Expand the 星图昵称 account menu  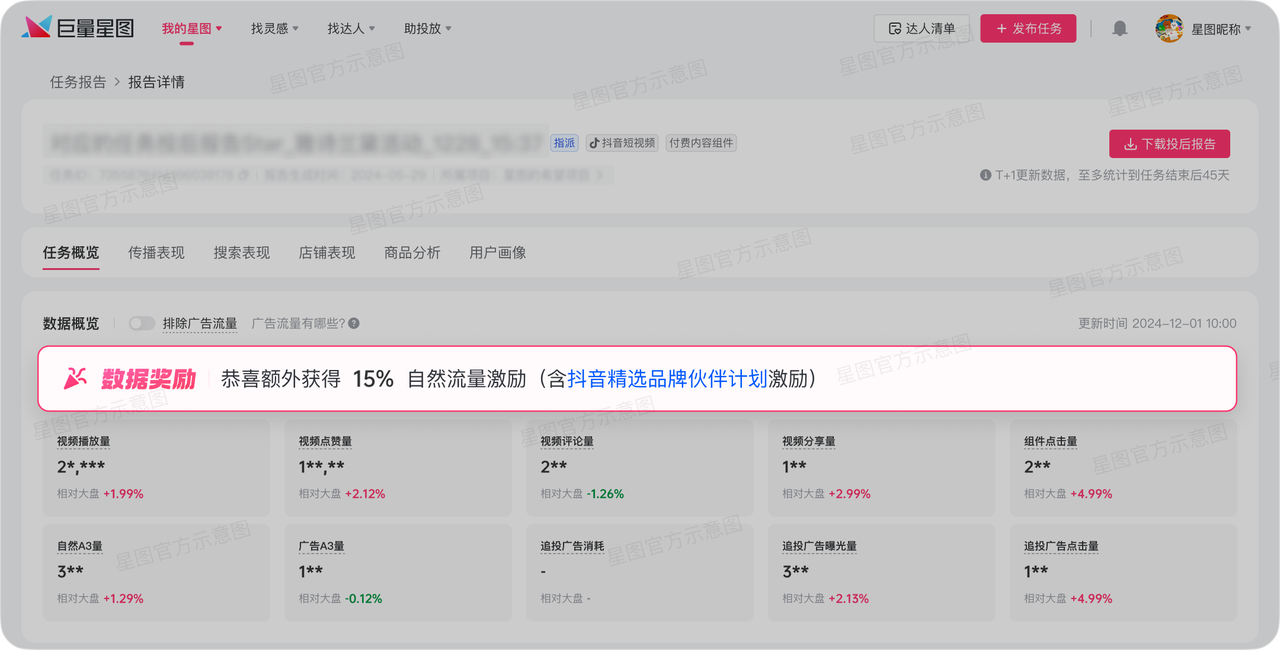[x=1221, y=29]
